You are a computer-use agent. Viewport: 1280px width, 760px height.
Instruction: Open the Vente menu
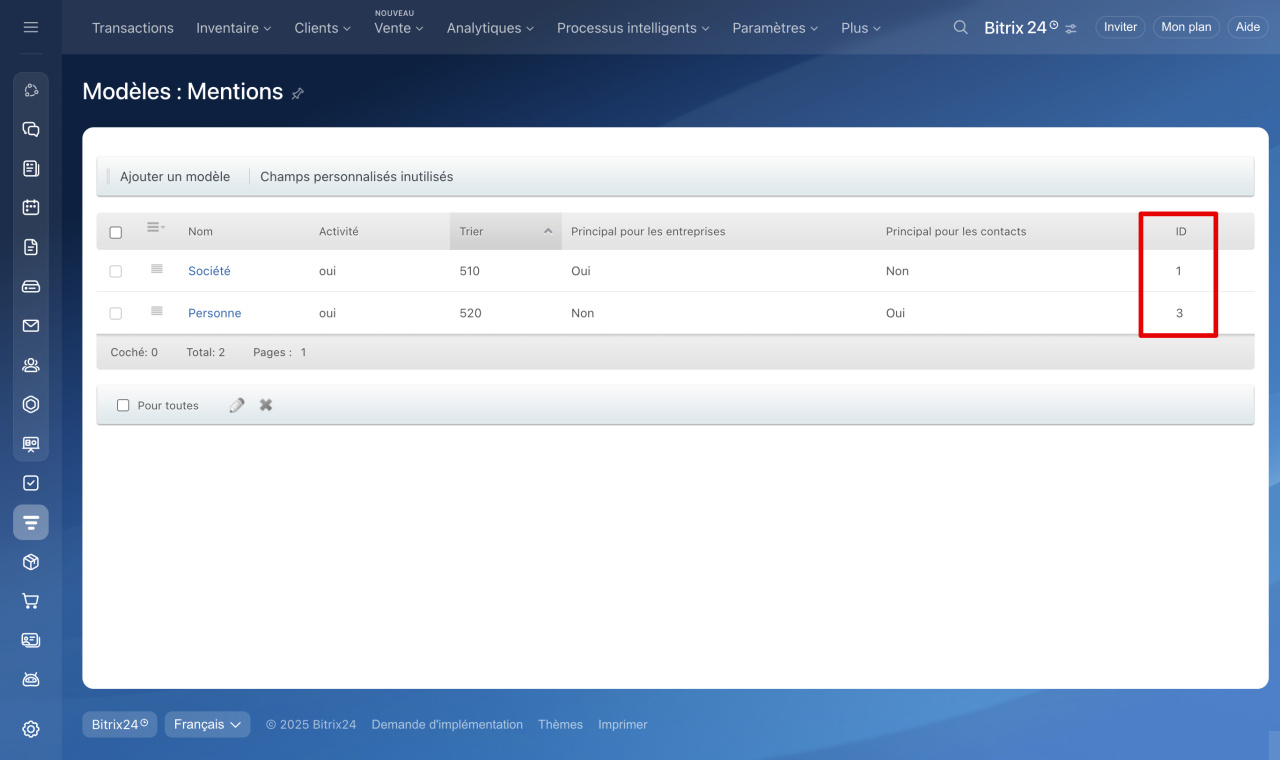(x=399, y=28)
